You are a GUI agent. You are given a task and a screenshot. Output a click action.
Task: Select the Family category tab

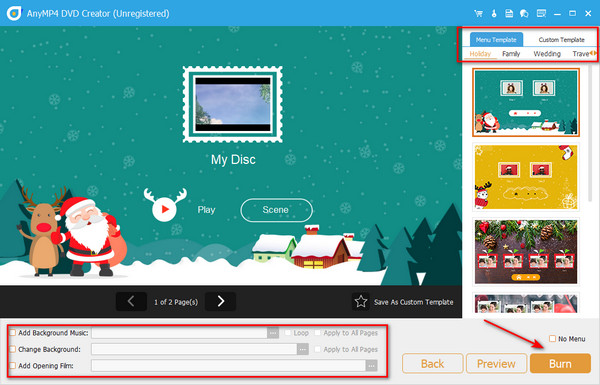coord(511,54)
